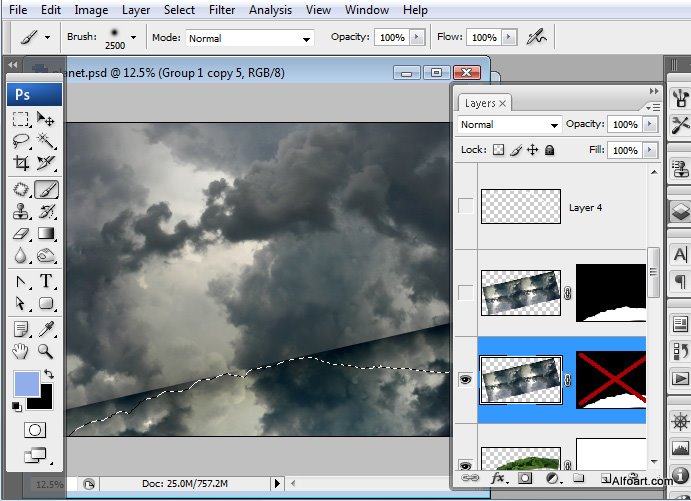Image resolution: width=691 pixels, height=501 pixels.
Task: Click the Layer 4 thumbnail
Action: point(521,207)
